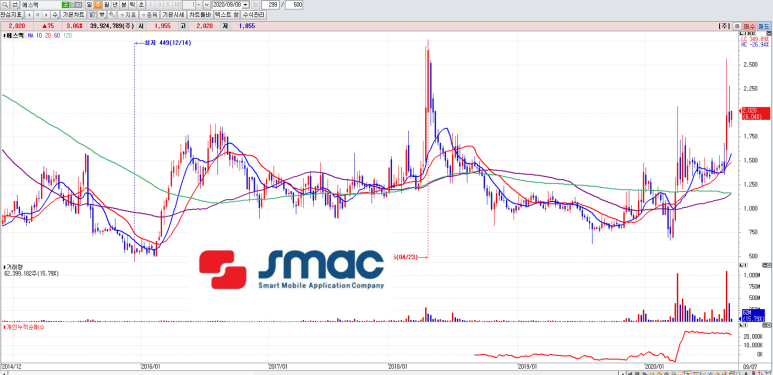773x375 pixels.
Task: Go to previous item arrow
Action: (x=29, y=15)
